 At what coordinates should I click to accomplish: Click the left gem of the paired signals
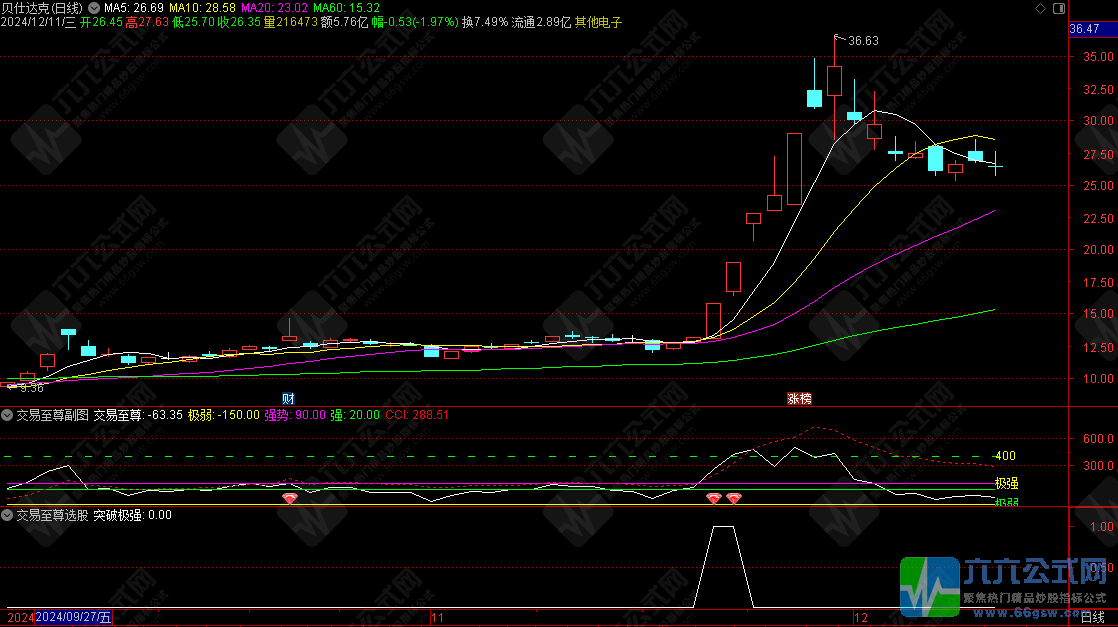[714, 497]
